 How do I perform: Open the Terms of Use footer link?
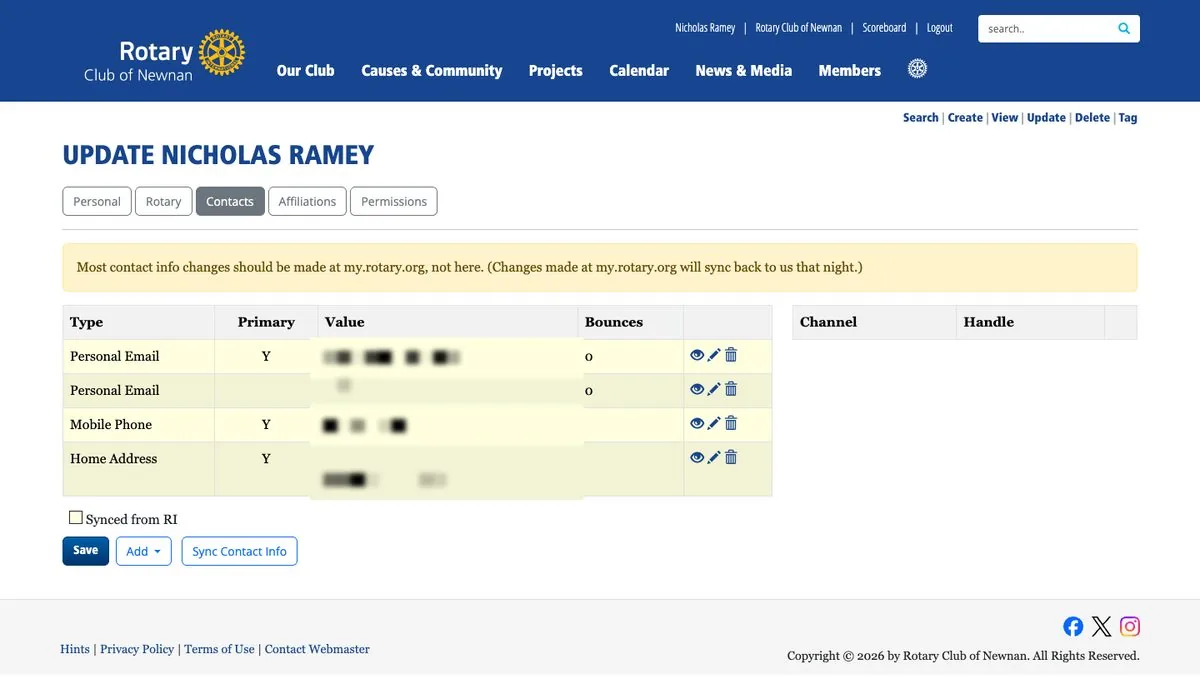(x=219, y=649)
